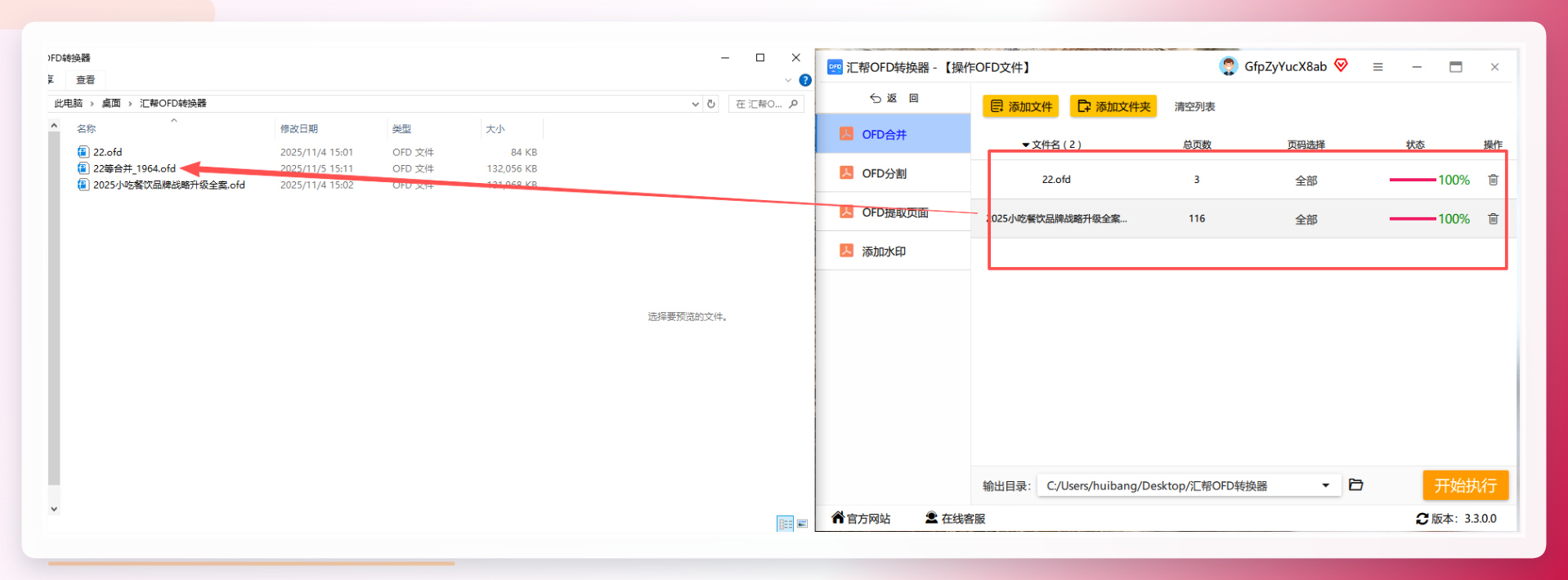Expand the 输出目录 path dropdown
Screen dimensions: 1568x580
tap(1325, 485)
